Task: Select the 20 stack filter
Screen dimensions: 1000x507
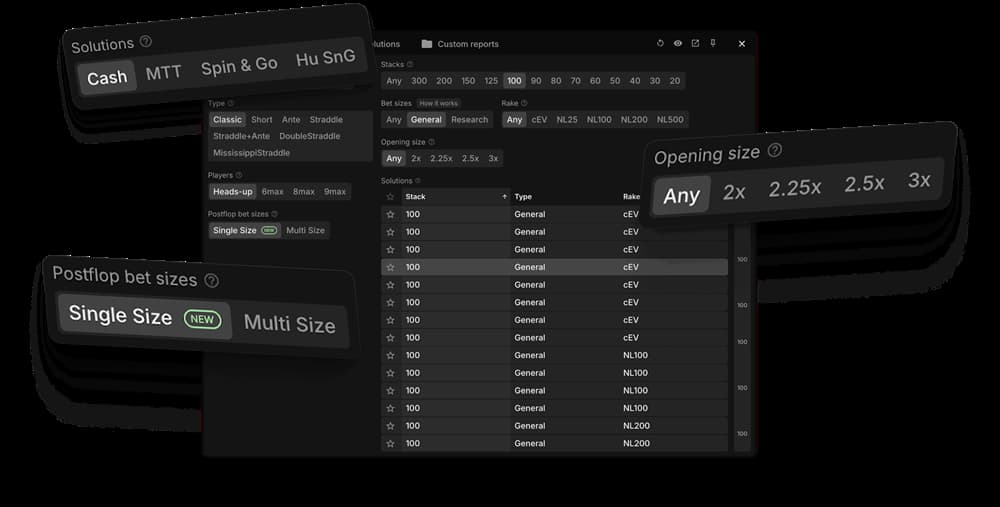Action: tap(675, 80)
